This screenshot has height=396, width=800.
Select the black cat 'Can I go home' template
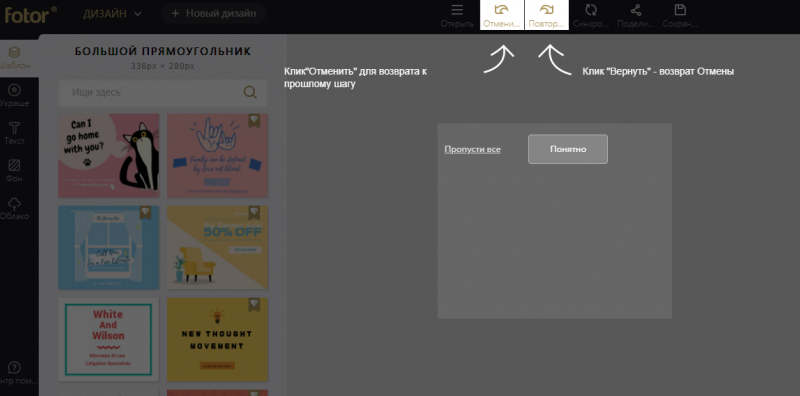tap(109, 155)
